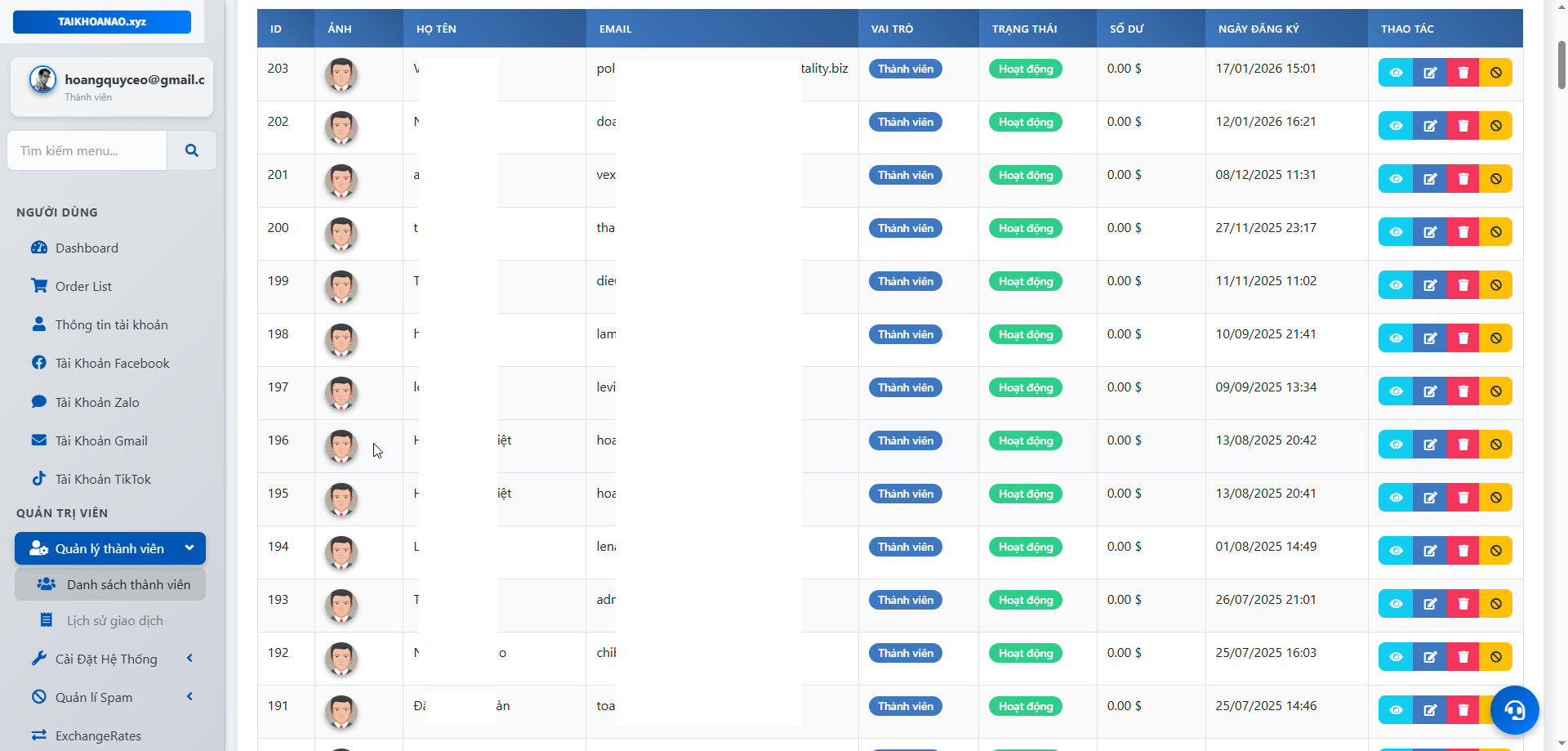1568x751 pixels.
Task: View member 196 using eye button
Action: [1396, 445]
